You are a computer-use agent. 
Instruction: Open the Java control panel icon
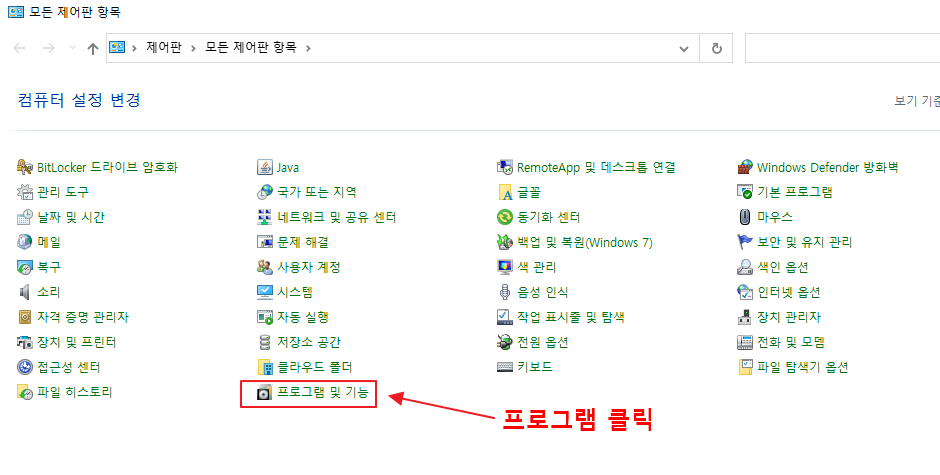[264, 167]
